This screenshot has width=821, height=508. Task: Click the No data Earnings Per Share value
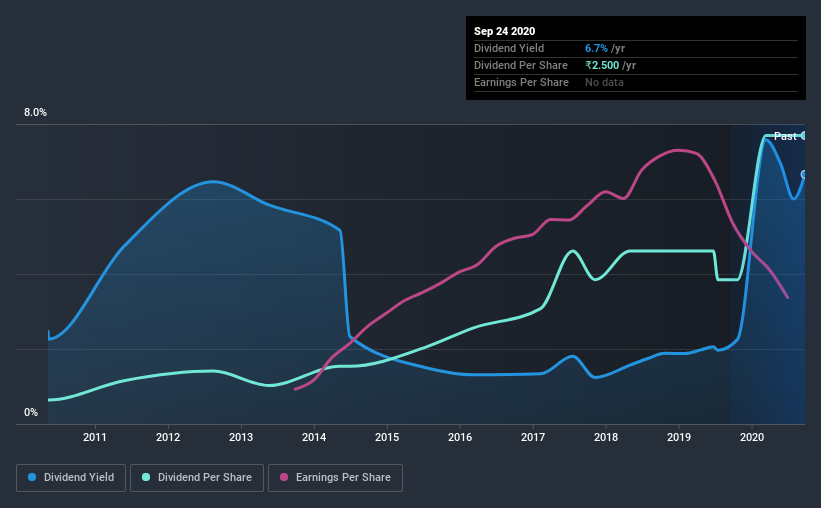pyautogui.click(x=604, y=82)
